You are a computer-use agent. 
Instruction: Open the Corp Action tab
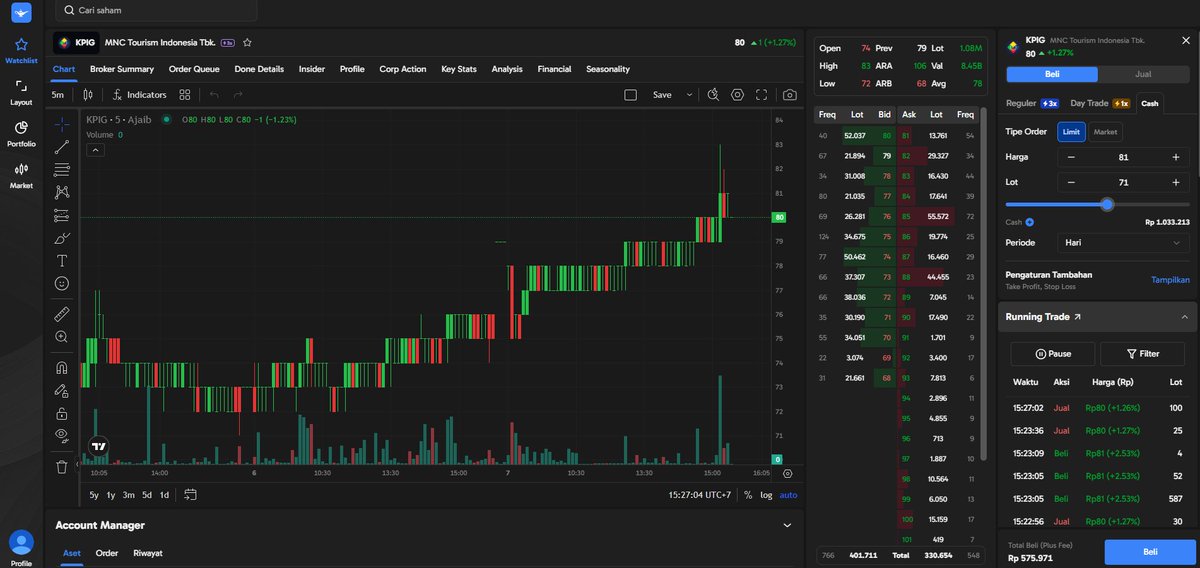pos(403,69)
